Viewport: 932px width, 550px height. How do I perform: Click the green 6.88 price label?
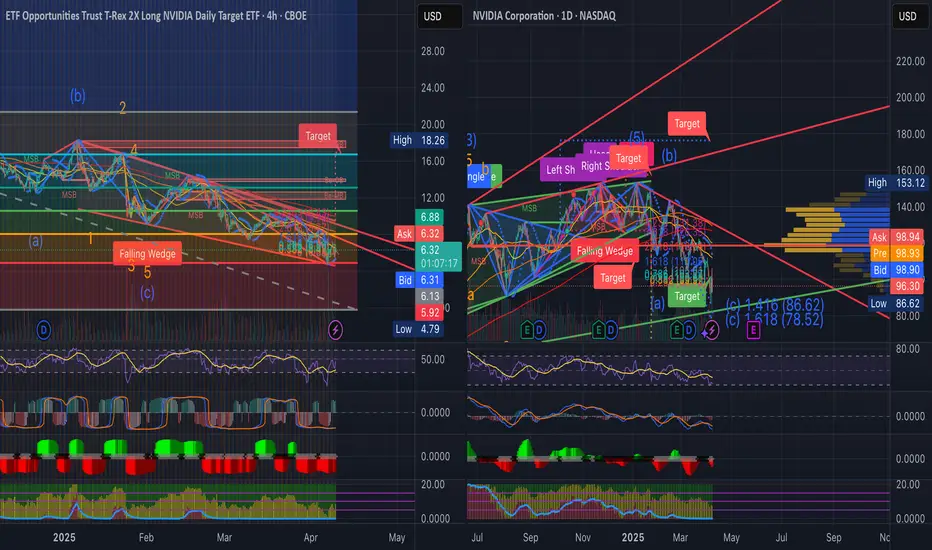pos(430,218)
